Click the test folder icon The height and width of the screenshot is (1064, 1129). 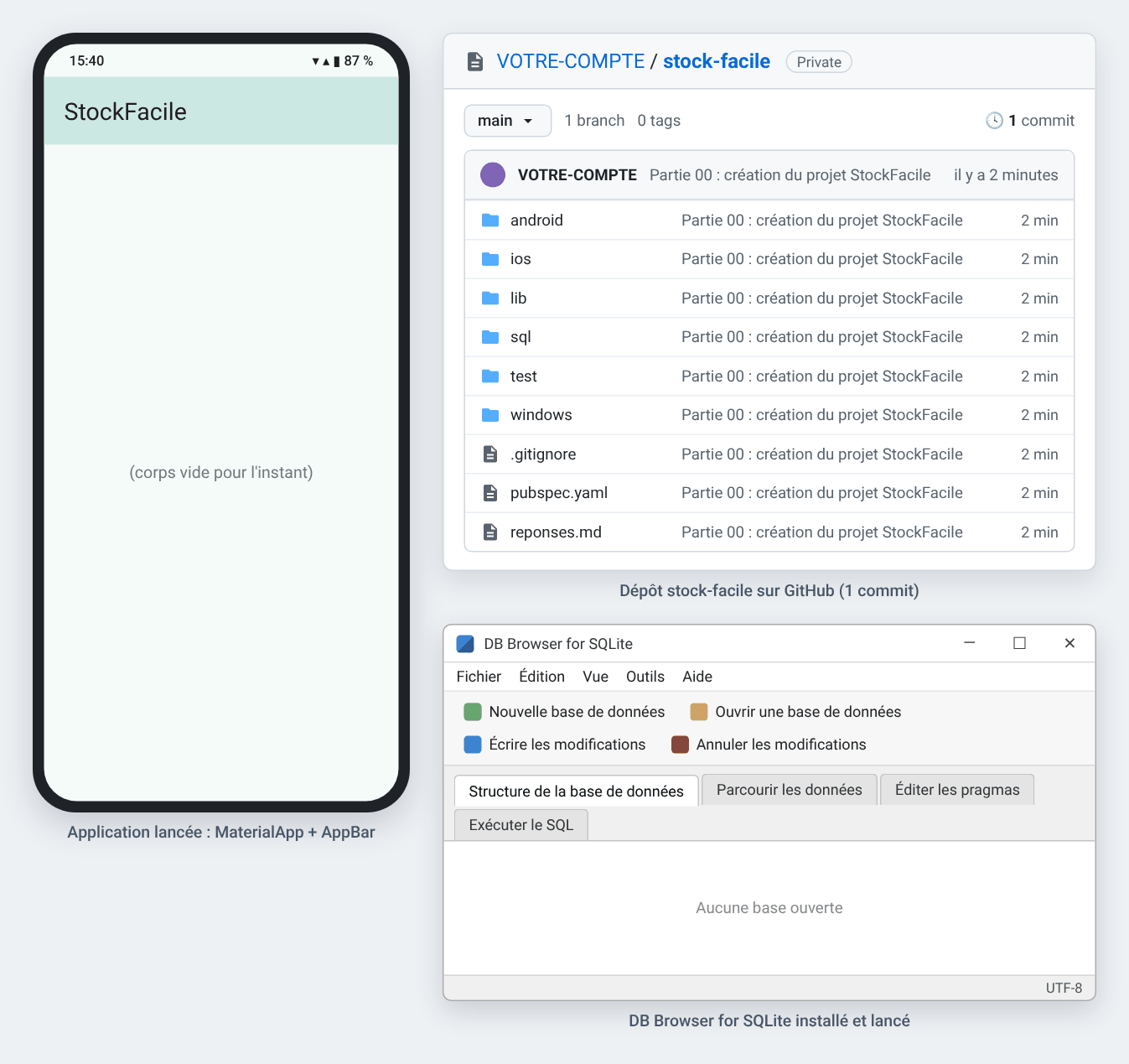point(490,376)
